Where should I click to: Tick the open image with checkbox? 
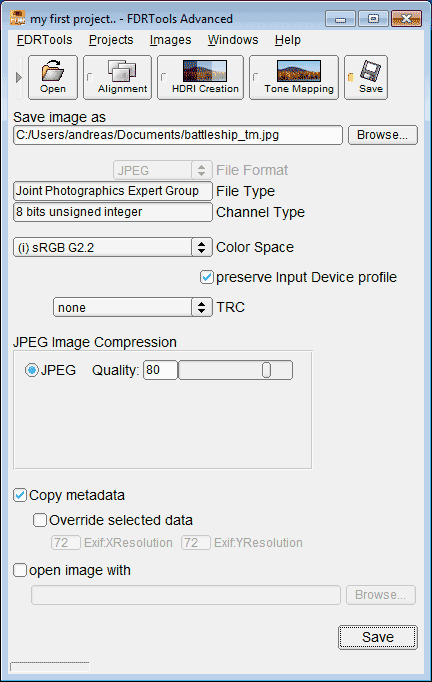tap(20, 570)
